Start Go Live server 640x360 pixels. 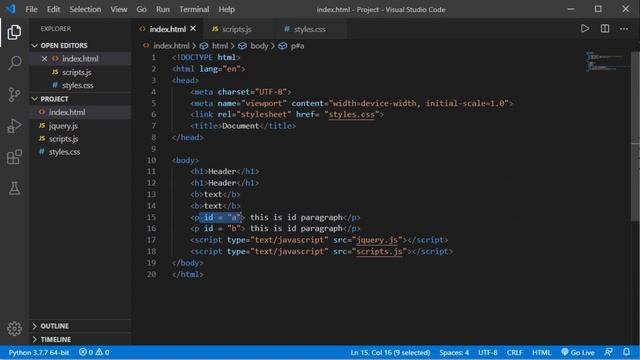[x=578, y=352]
